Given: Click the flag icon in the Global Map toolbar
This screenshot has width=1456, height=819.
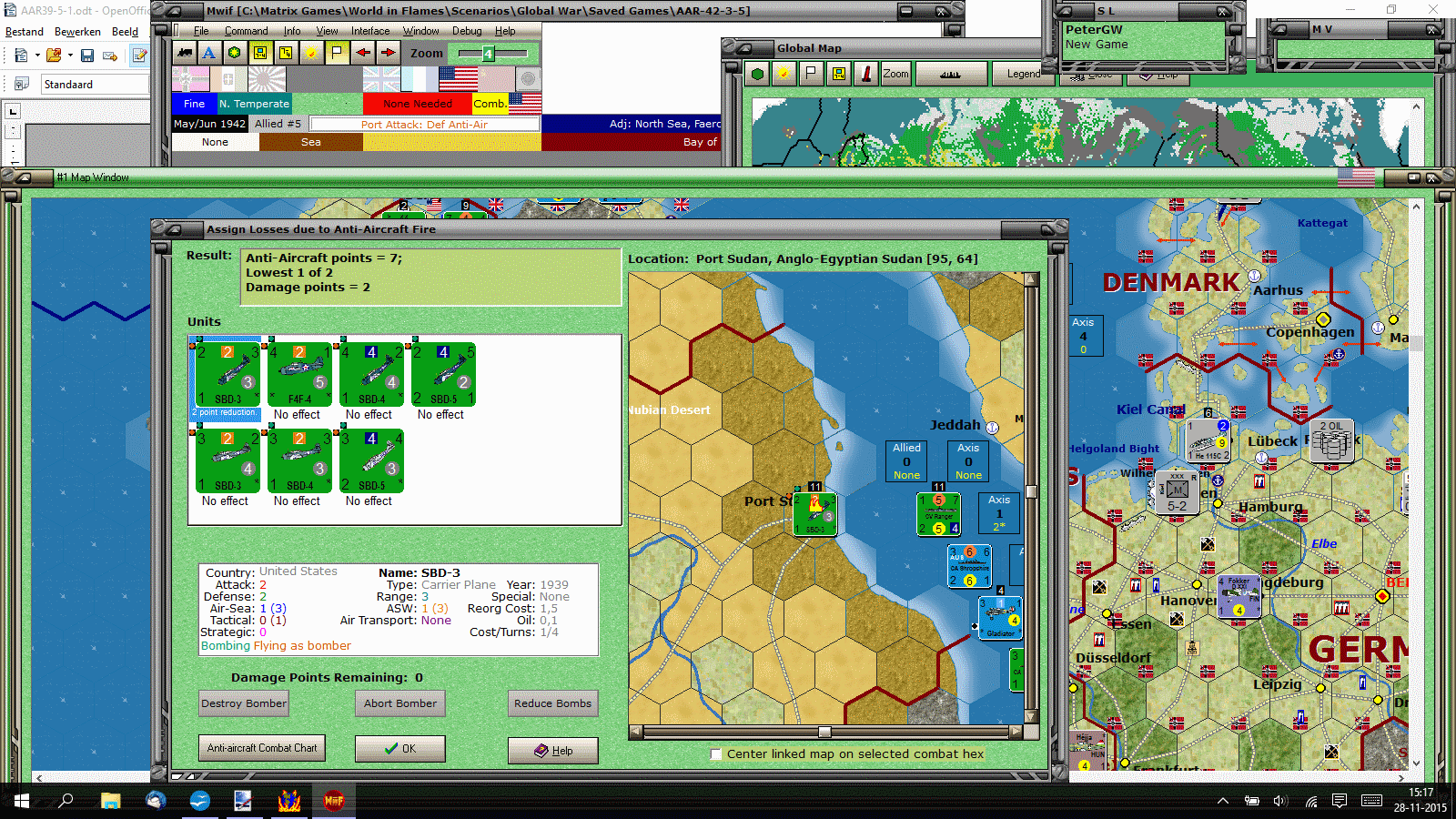Looking at the screenshot, I should point(810,74).
